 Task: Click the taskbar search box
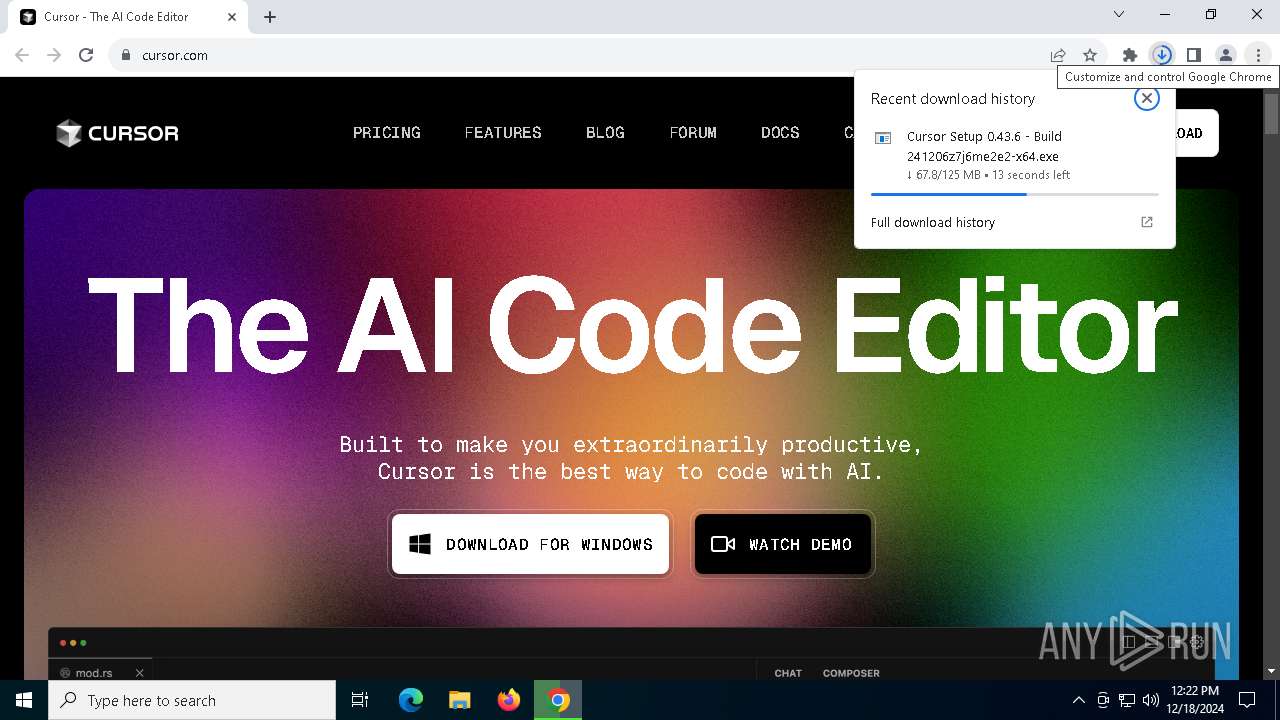(192, 700)
